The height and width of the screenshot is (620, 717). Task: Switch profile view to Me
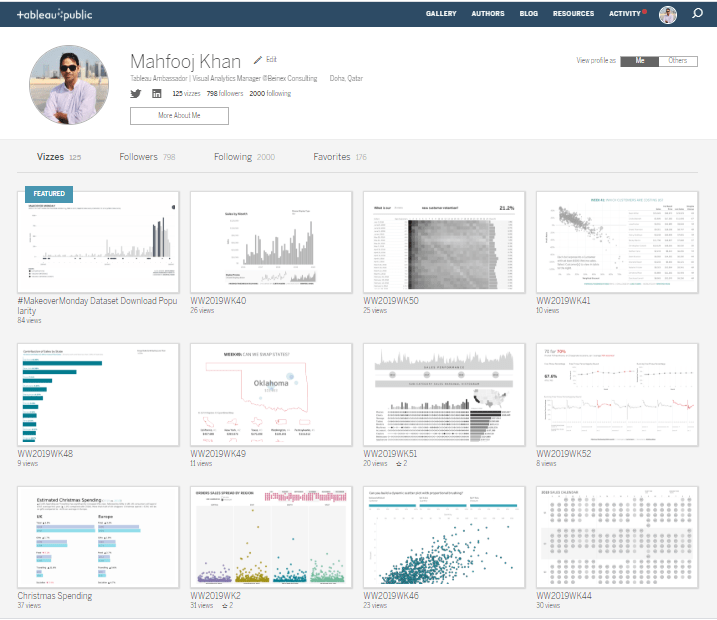coord(639,61)
